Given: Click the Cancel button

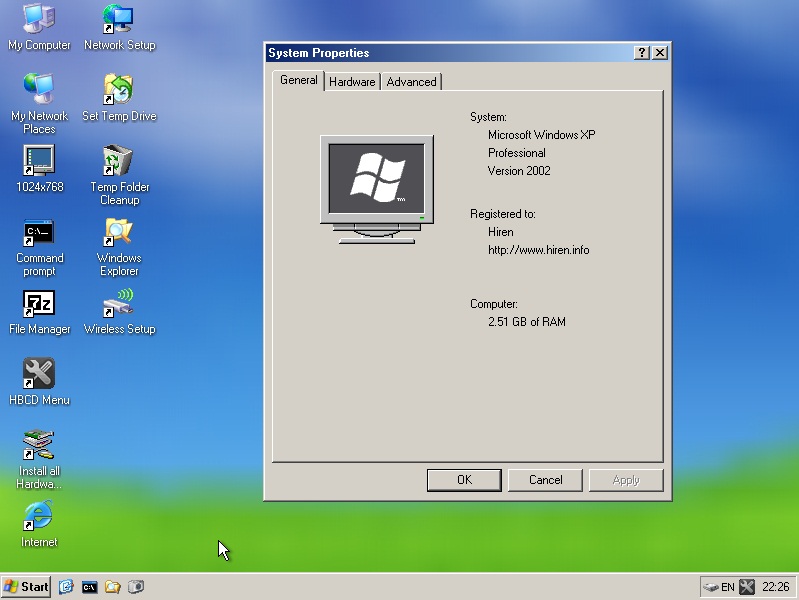Looking at the screenshot, I should 545,480.
